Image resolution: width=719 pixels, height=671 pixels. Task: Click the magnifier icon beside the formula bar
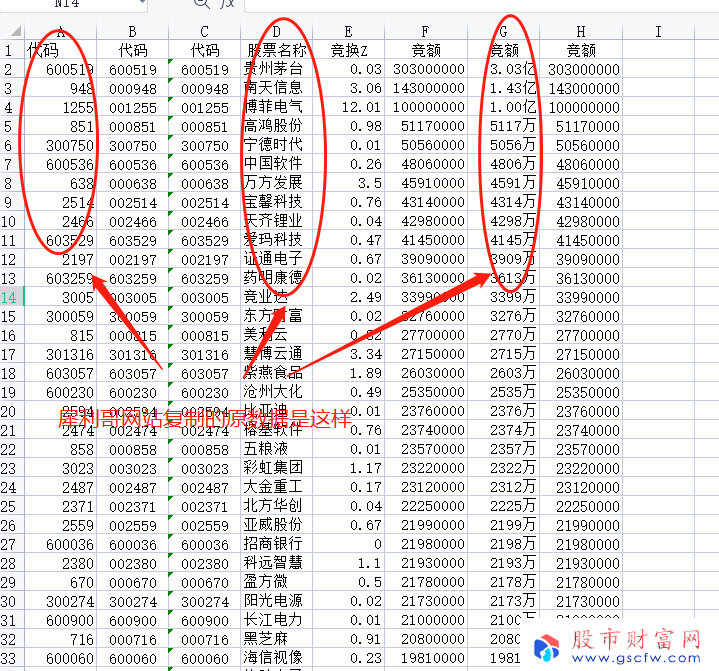[x=201, y=4]
